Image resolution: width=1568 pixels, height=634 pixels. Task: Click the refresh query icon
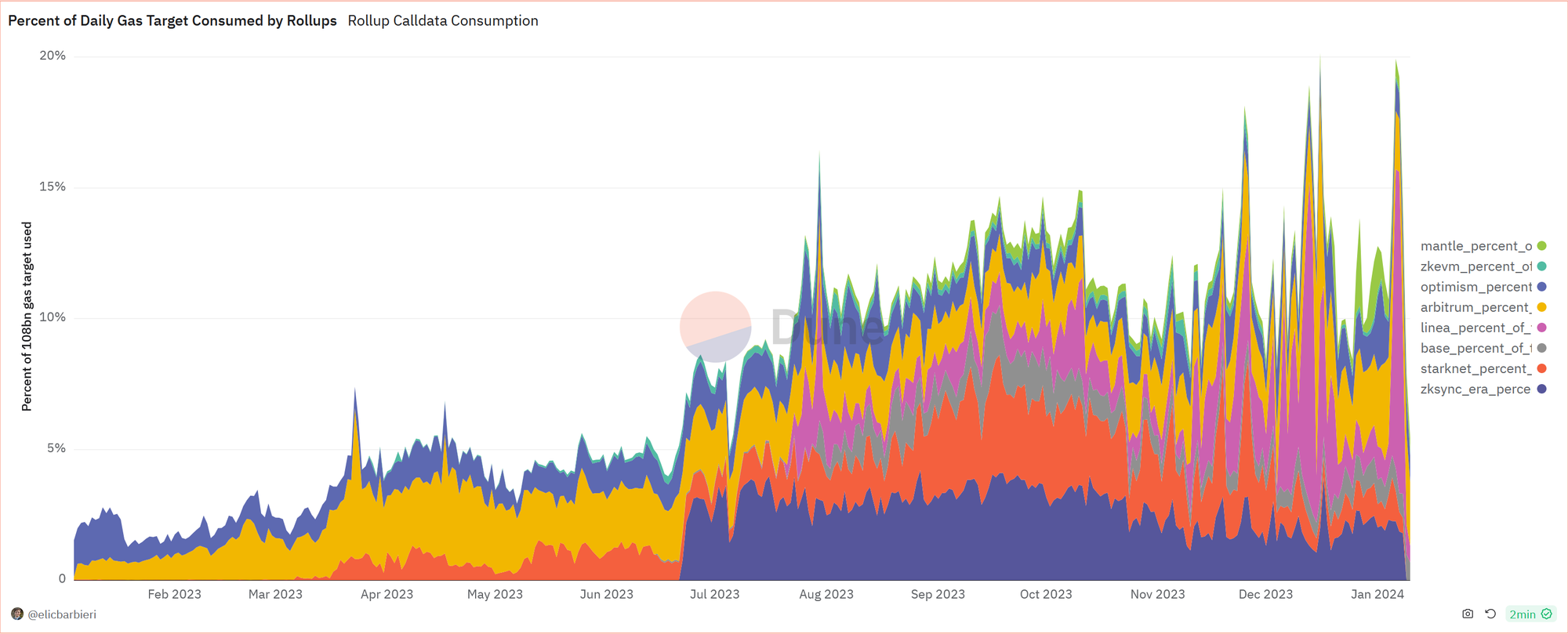(x=1490, y=614)
